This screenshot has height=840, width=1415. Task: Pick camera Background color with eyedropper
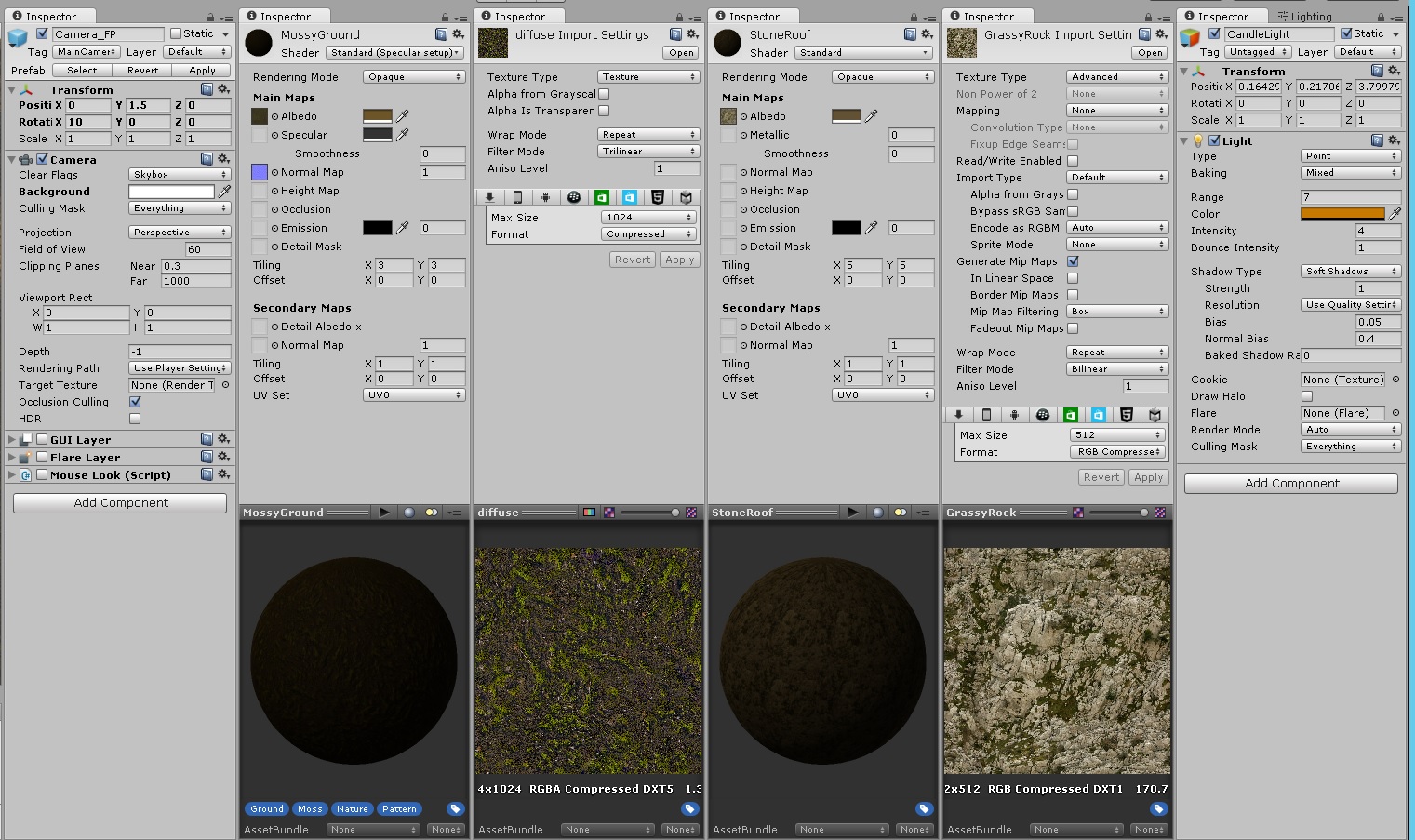[x=224, y=191]
